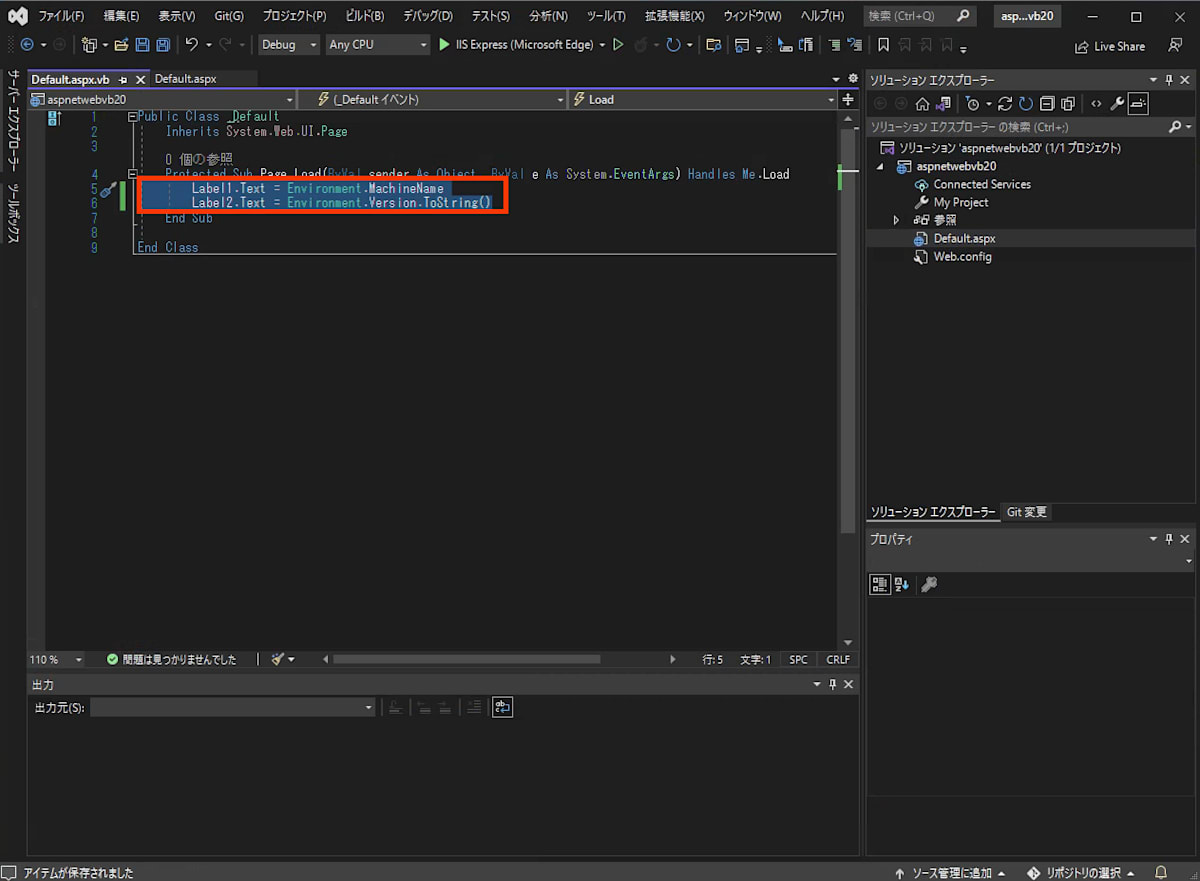Toggle bookmark with the first bookmark icon
The height and width of the screenshot is (881, 1200).
point(883,45)
